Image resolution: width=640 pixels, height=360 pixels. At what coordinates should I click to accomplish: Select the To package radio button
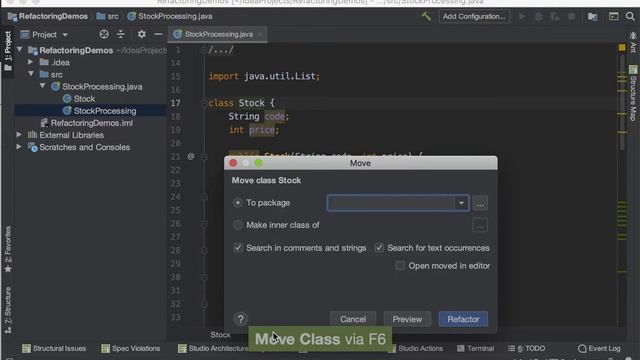coord(238,203)
